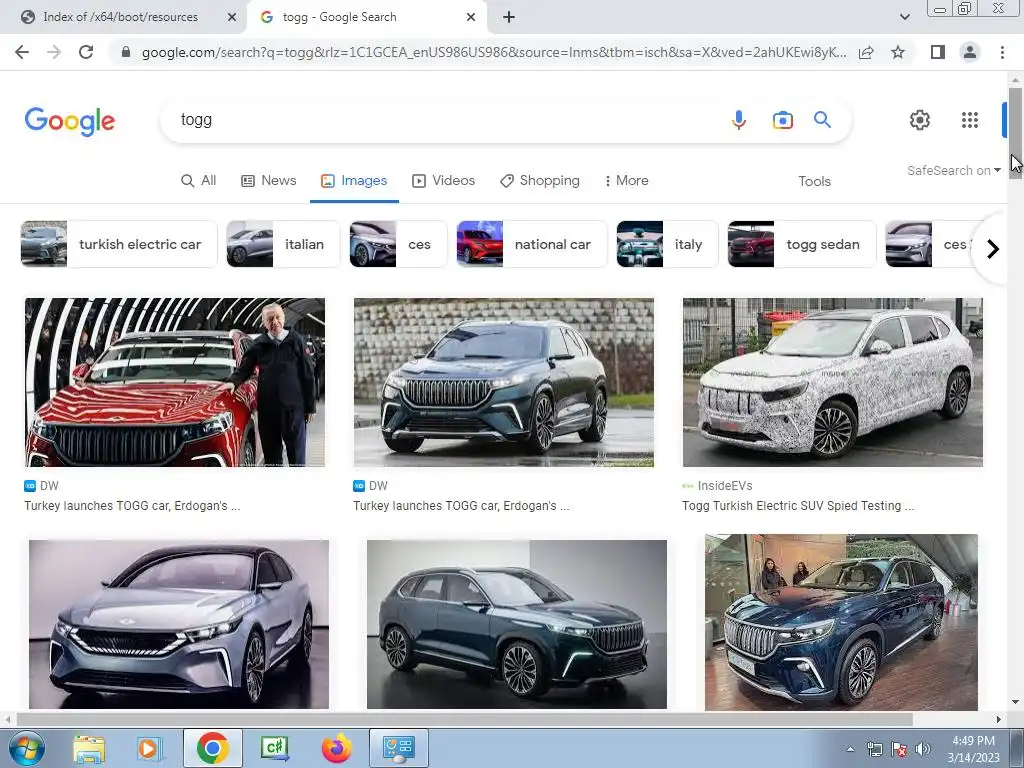The width and height of the screenshot is (1024, 768).
Task: Open volume control in system tray
Action: (923, 749)
